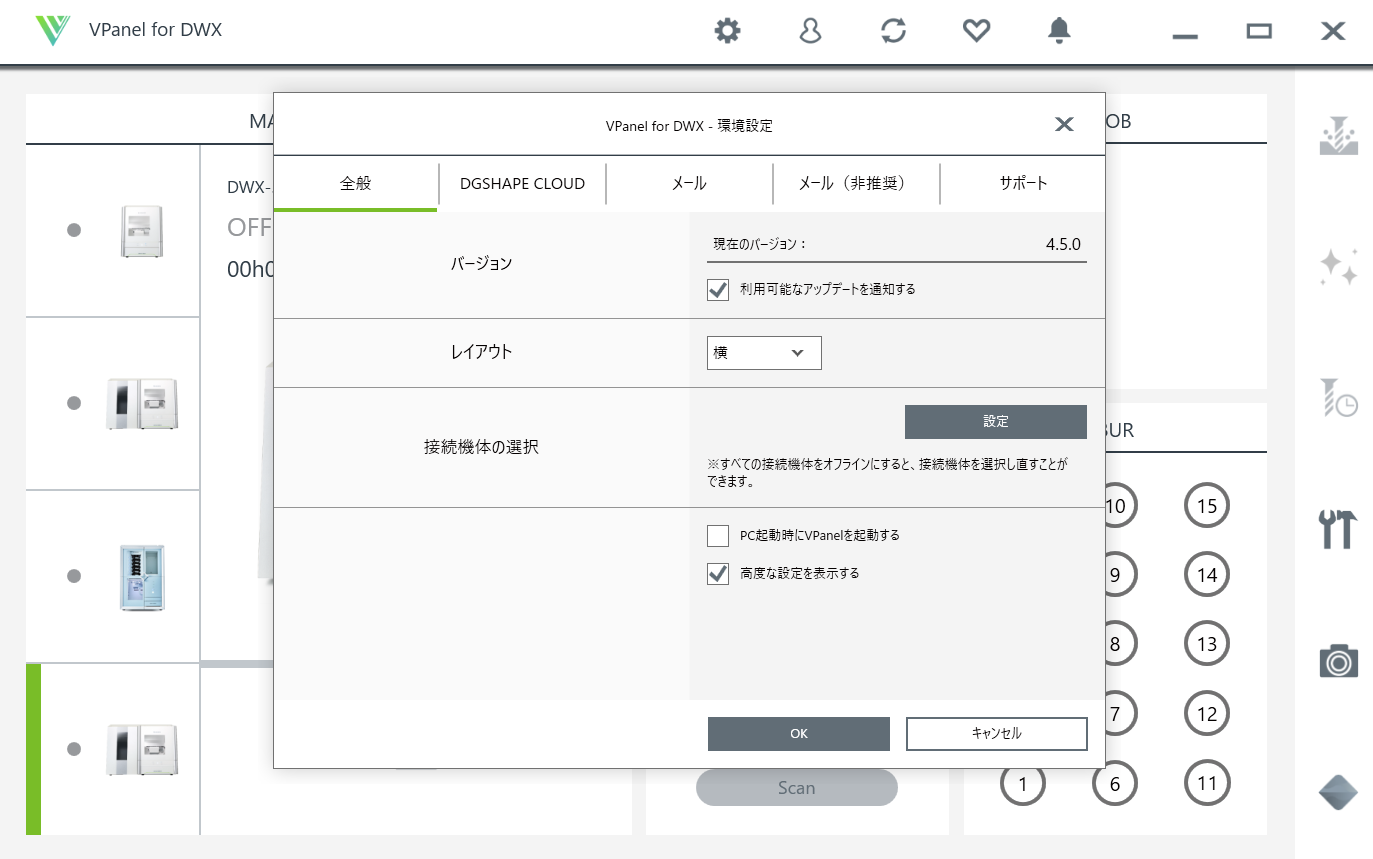Select the green-highlighted fourth machine

pyautogui.click(x=142, y=749)
